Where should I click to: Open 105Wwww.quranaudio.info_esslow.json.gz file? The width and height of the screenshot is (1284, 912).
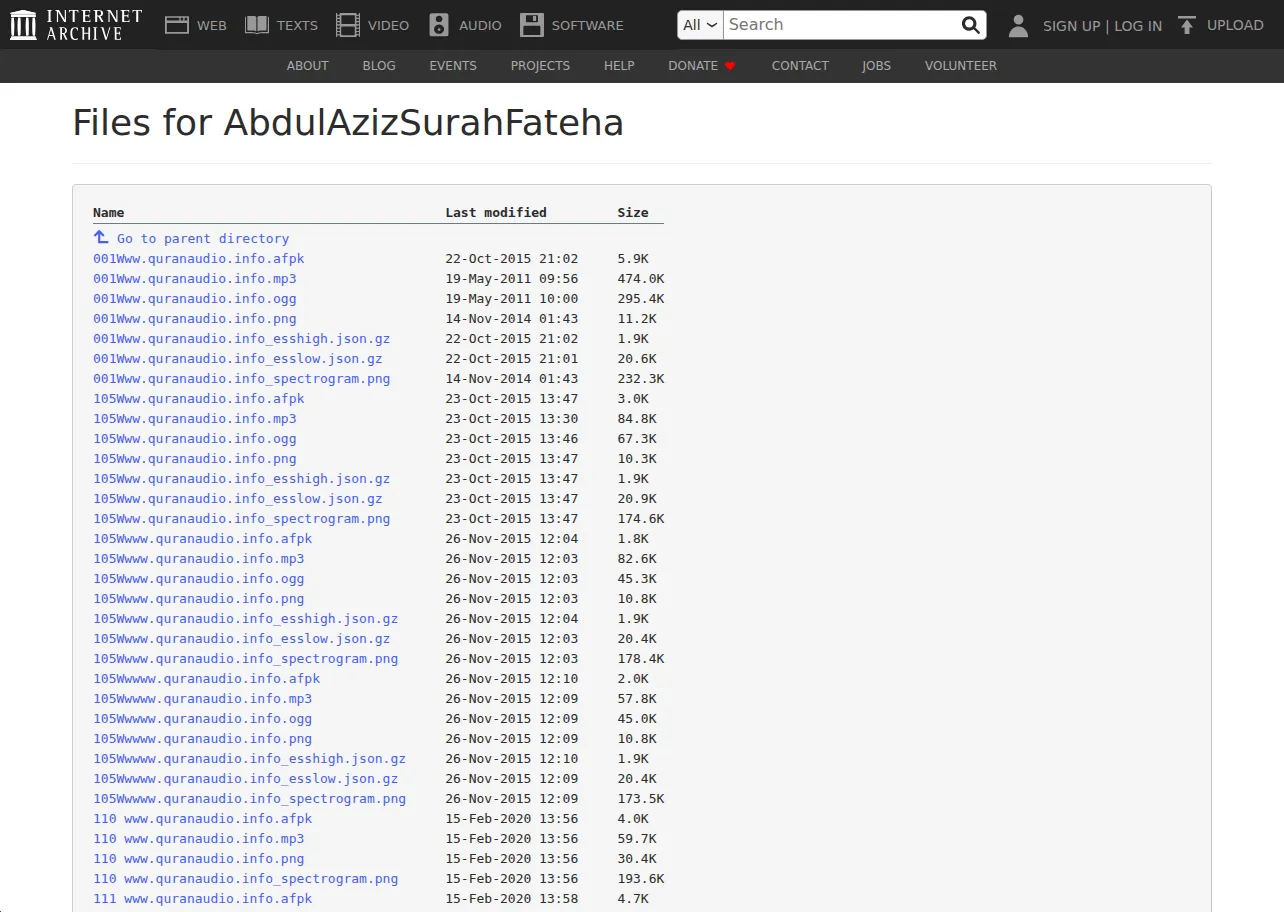[x=242, y=639]
